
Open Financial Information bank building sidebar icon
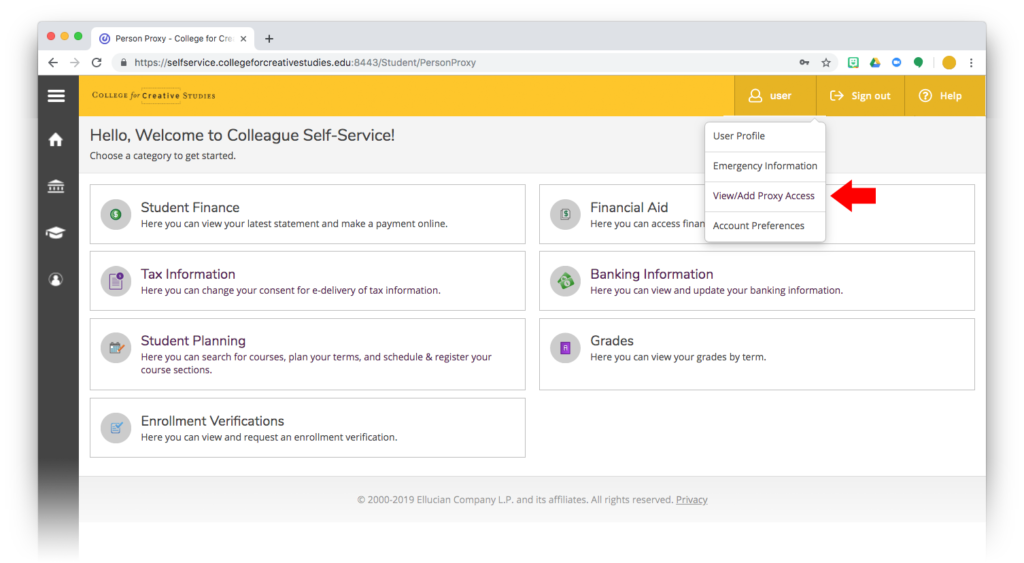[57, 186]
